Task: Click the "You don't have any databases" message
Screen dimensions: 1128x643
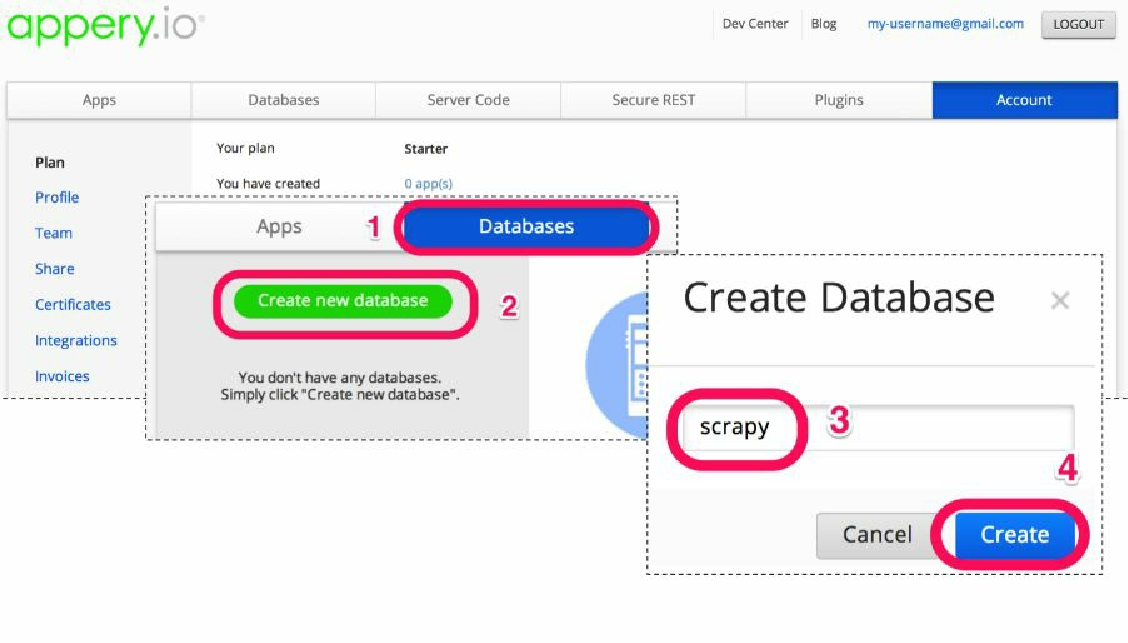Action: (x=340, y=386)
